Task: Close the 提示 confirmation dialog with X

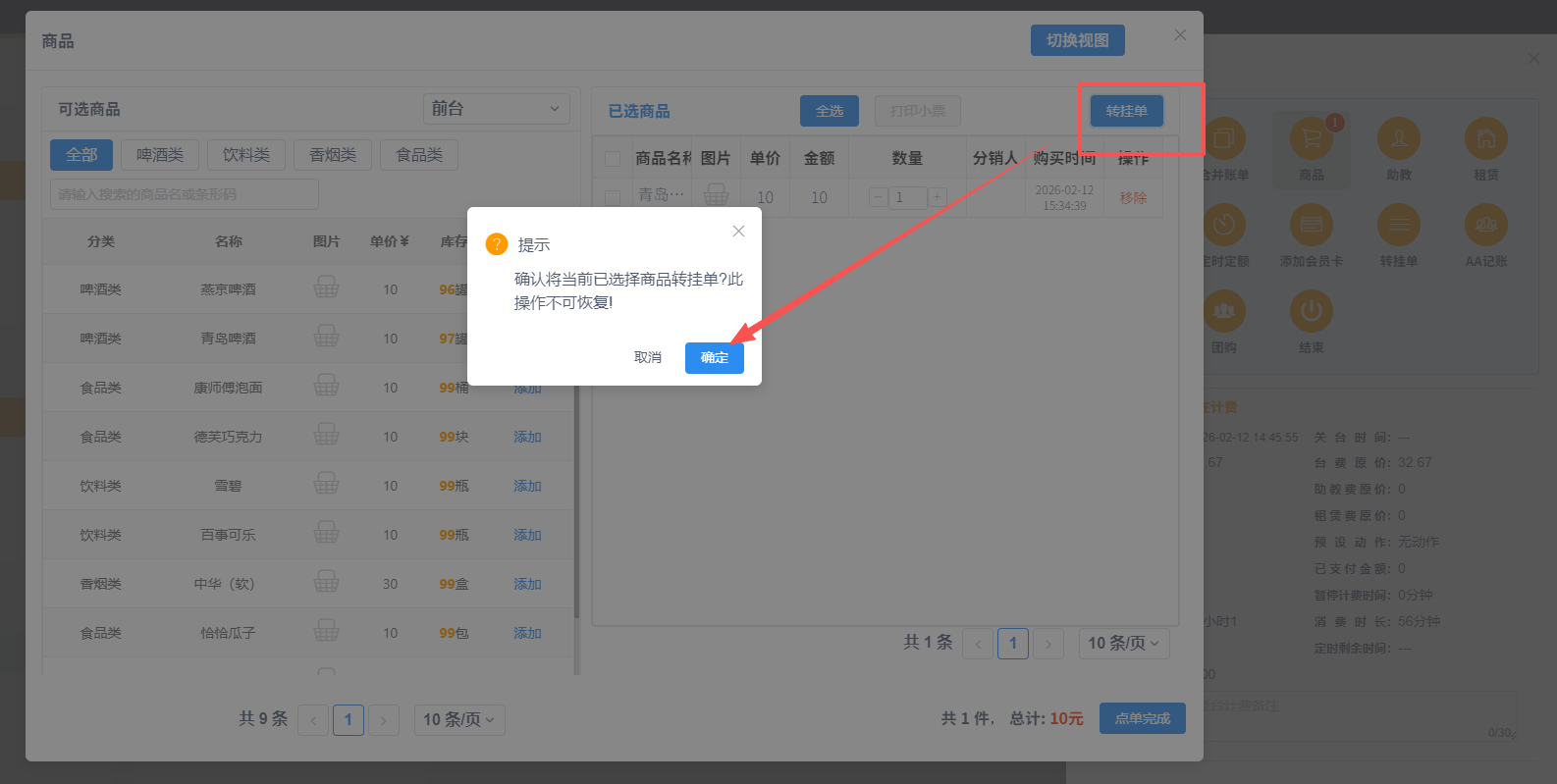Action: coord(738,232)
